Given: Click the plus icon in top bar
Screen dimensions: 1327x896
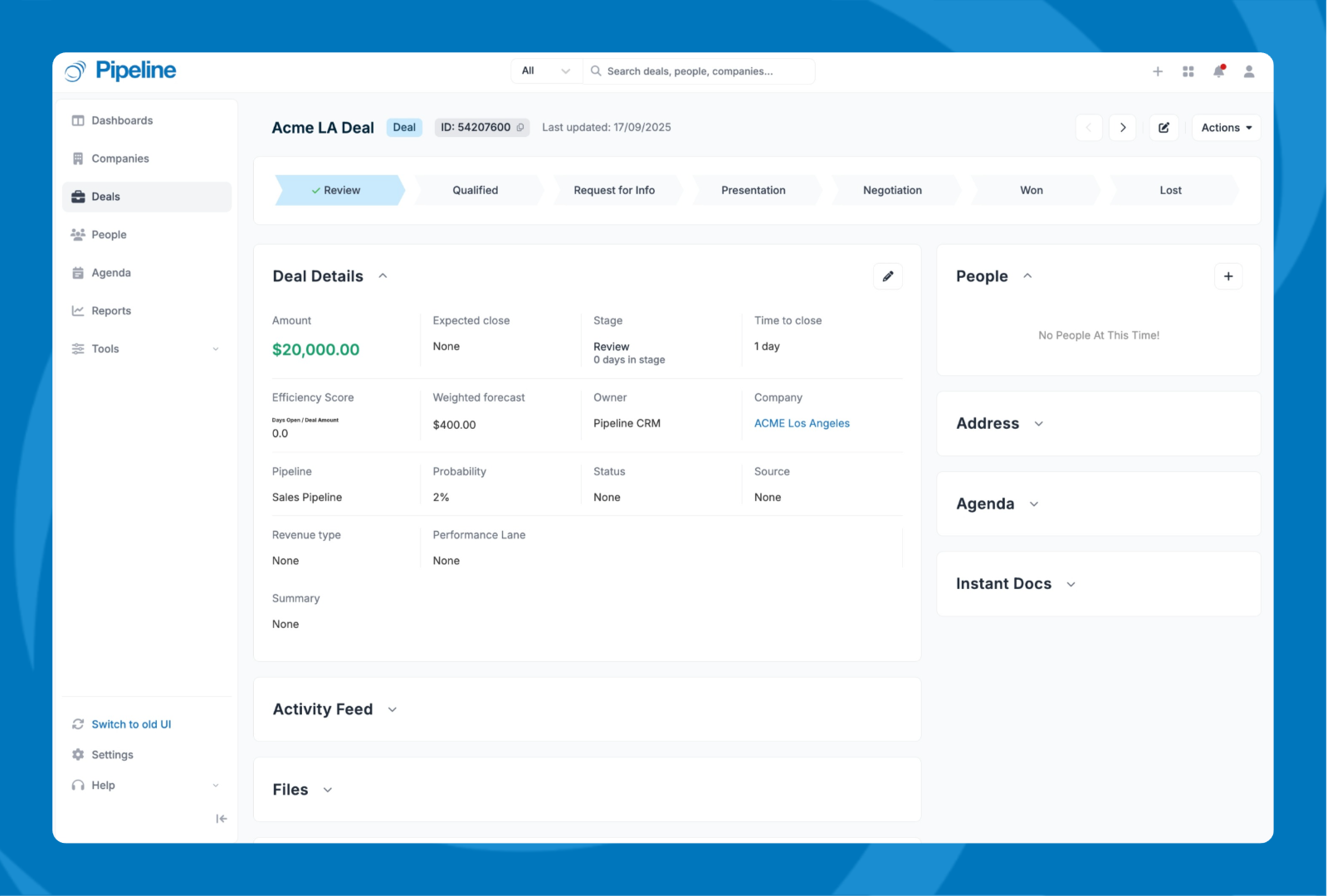Looking at the screenshot, I should tap(1157, 71).
